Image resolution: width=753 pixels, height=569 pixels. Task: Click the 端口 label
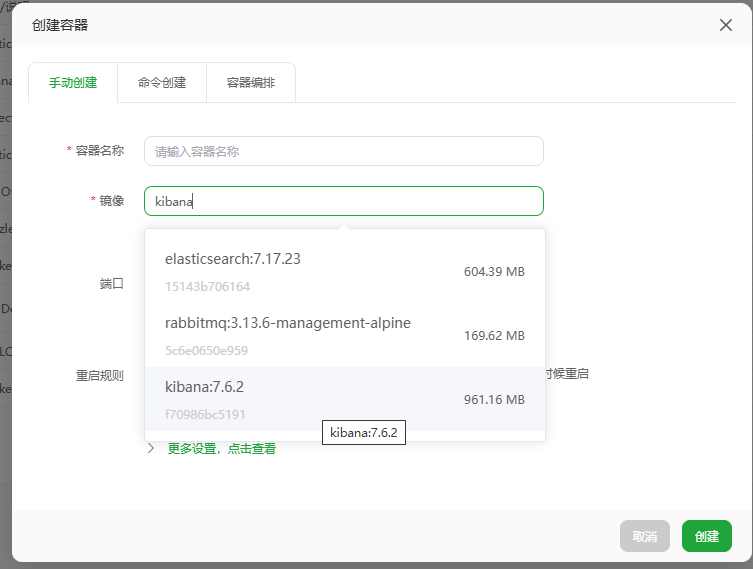pos(111,284)
